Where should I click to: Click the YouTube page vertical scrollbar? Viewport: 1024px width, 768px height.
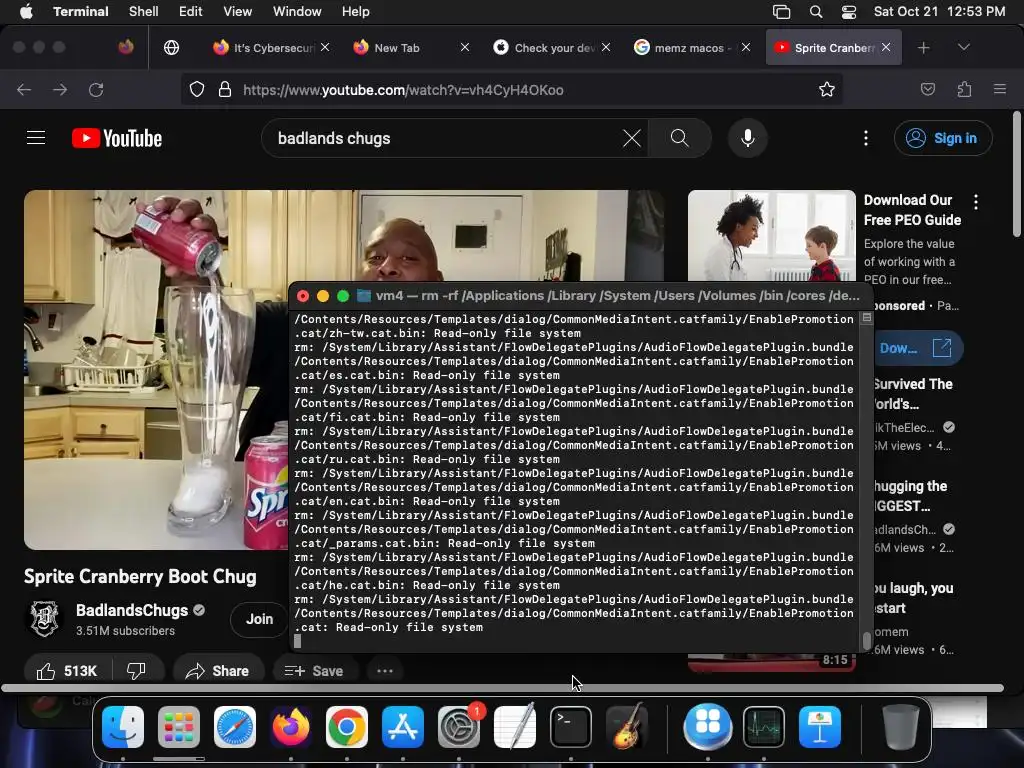(x=1017, y=174)
